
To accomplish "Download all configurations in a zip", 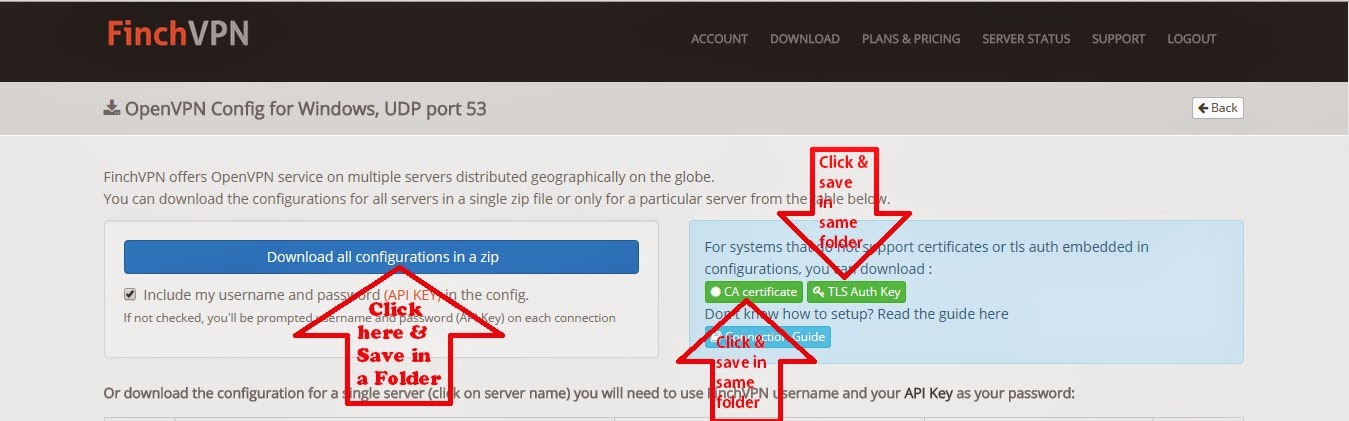I will tap(381, 257).
